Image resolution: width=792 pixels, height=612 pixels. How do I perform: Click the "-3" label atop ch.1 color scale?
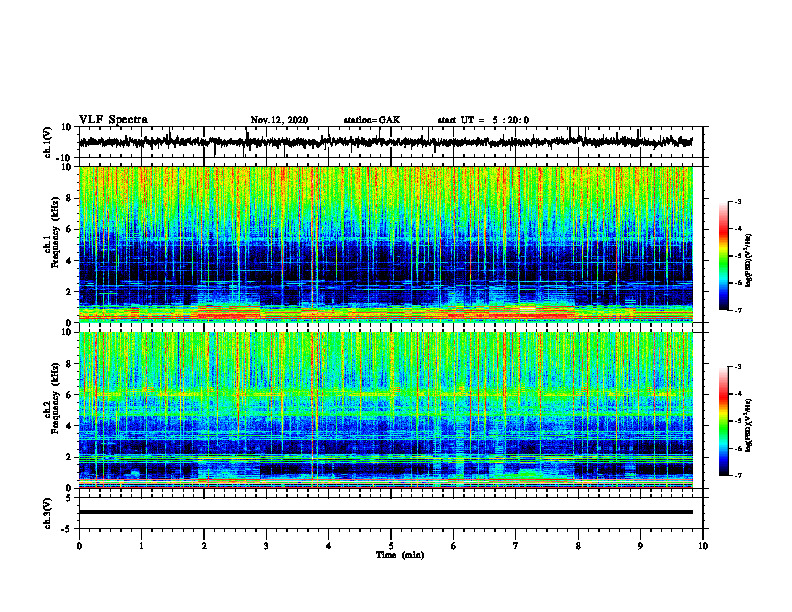point(737,202)
